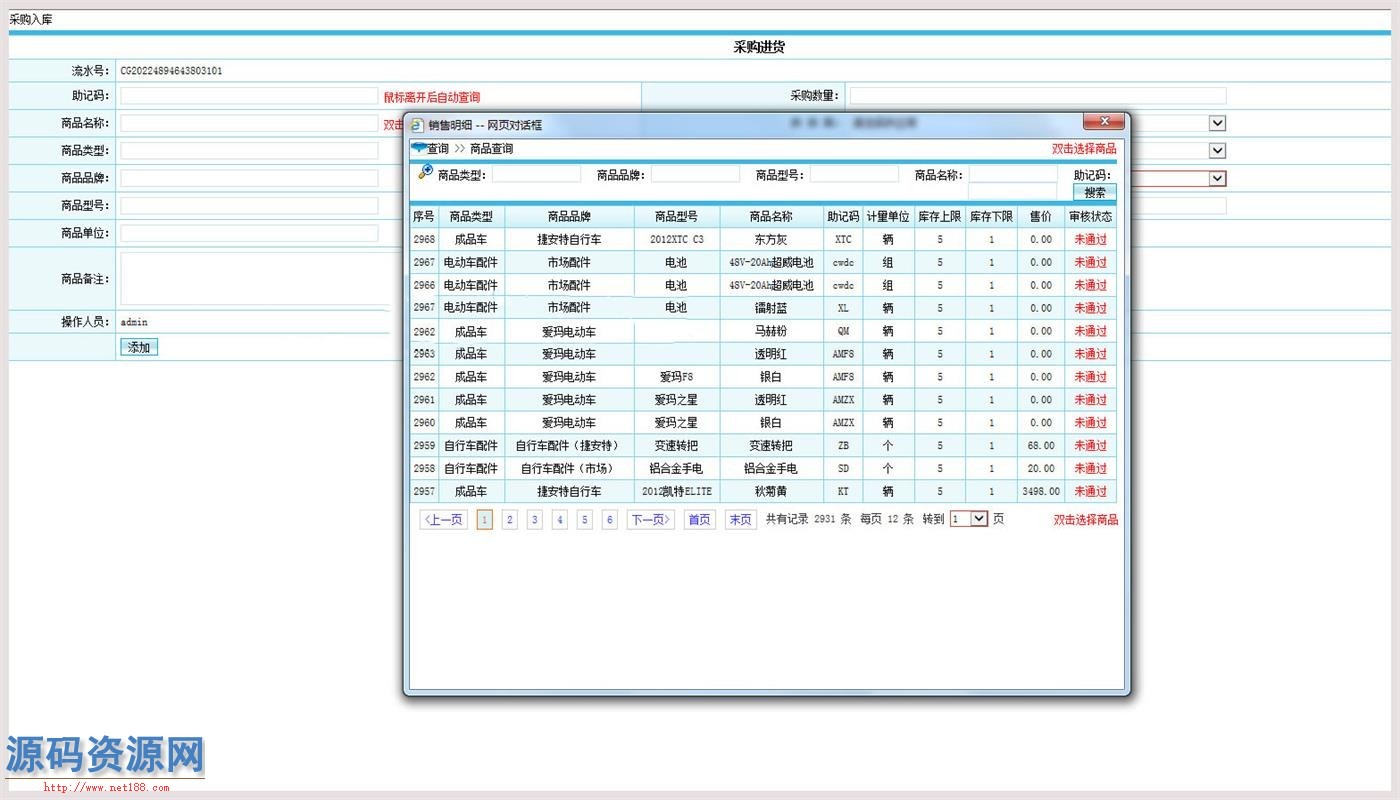Click product name 东方灰
This screenshot has width=1400, height=800.
(771, 240)
